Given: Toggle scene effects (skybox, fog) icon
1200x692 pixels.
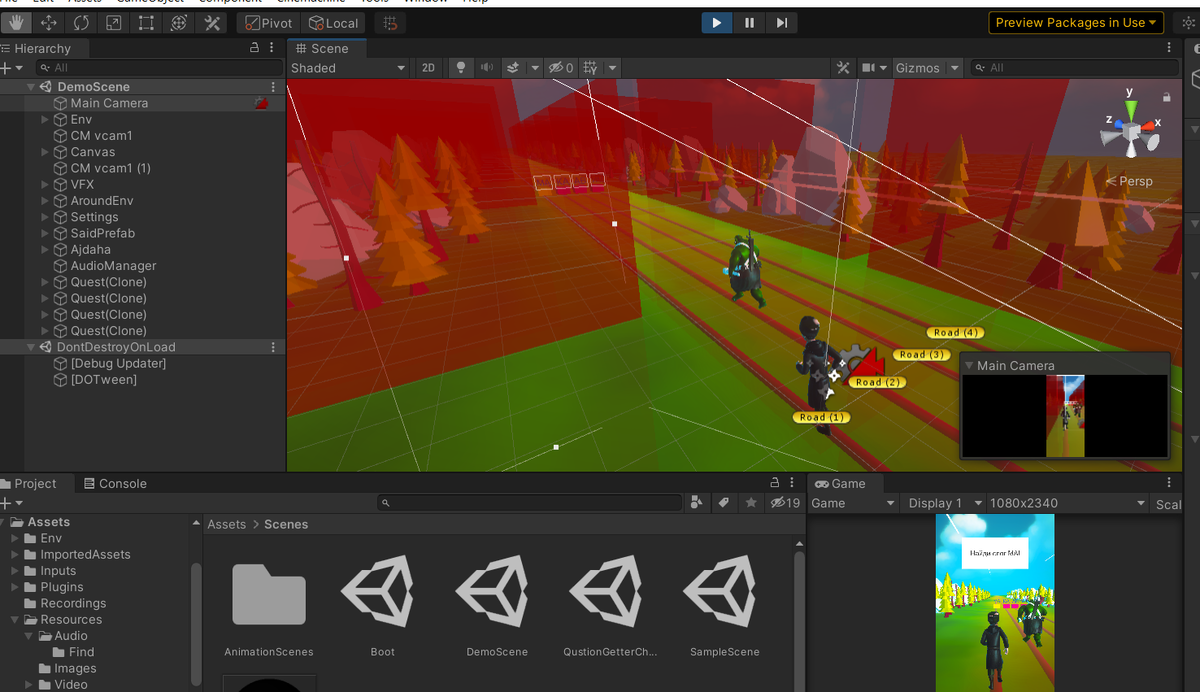Looking at the screenshot, I should [x=512, y=68].
